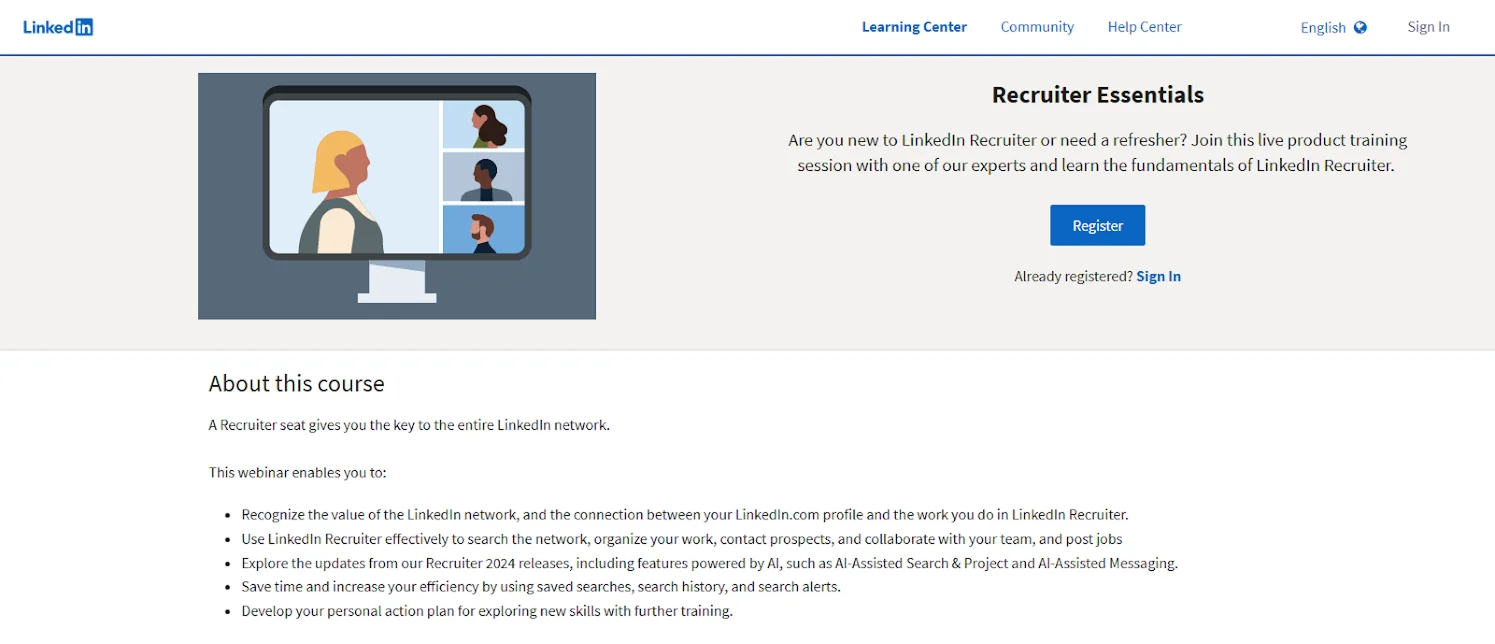Image resolution: width=1495 pixels, height=644 pixels.
Task: Click 'This webinar enables you to:' text
Action: pyautogui.click(x=297, y=472)
